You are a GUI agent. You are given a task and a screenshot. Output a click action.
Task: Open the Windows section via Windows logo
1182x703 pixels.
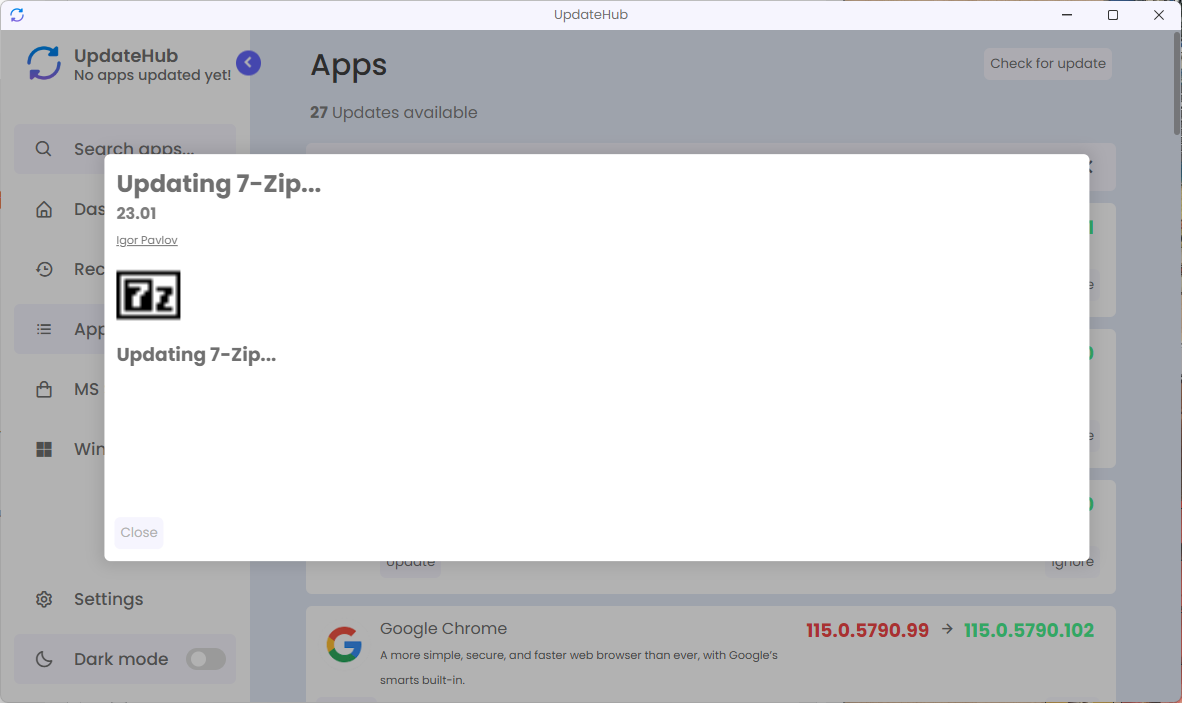pos(44,449)
